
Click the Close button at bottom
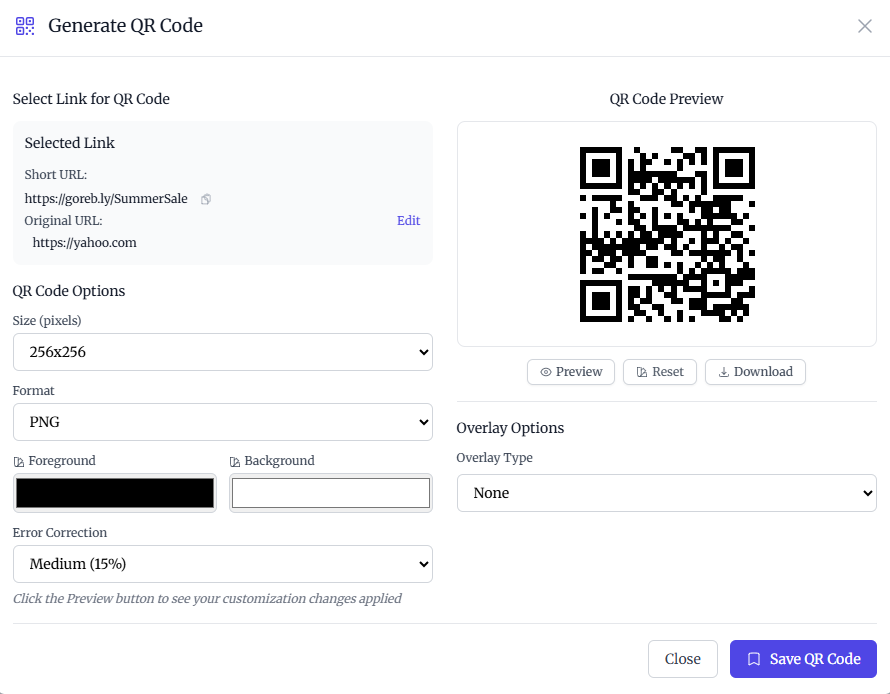pos(683,659)
